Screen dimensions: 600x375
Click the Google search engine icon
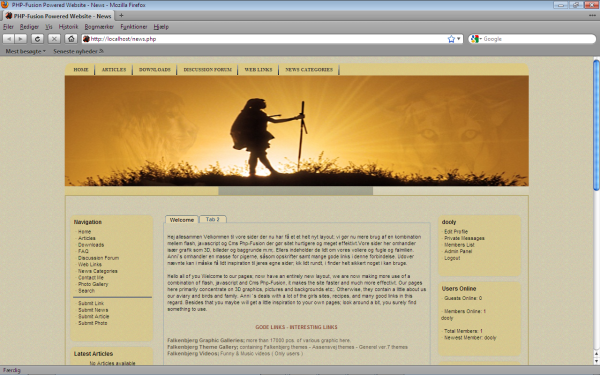[x=474, y=39]
